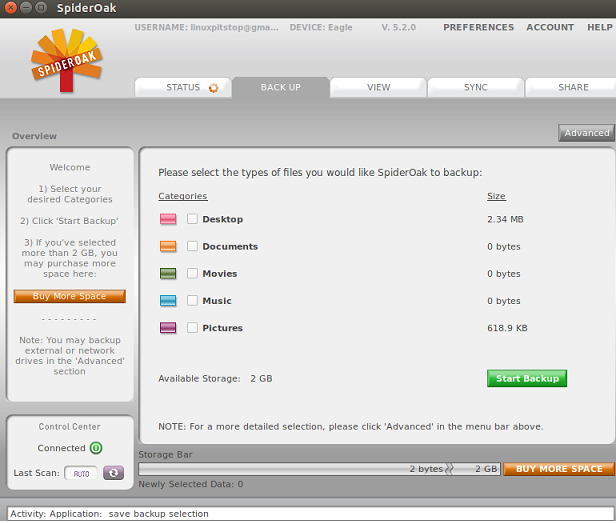Click the rescan refresh icon button
Image resolution: width=616 pixels, height=523 pixels.
[x=113, y=473]
